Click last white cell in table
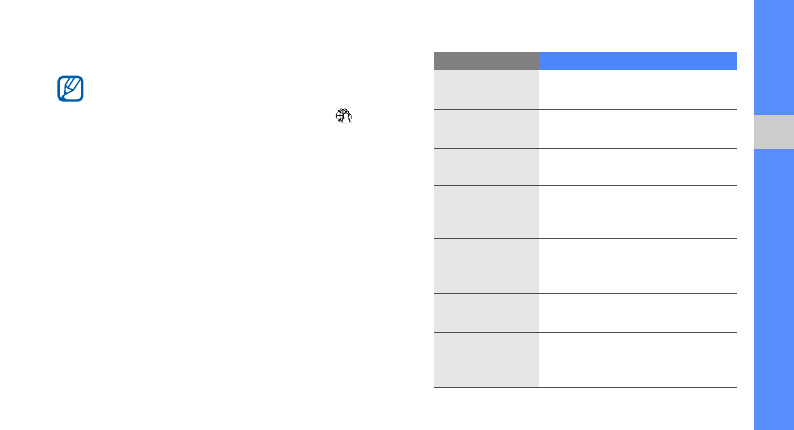This screenshot has width=794, height=430. click(637, 360)
